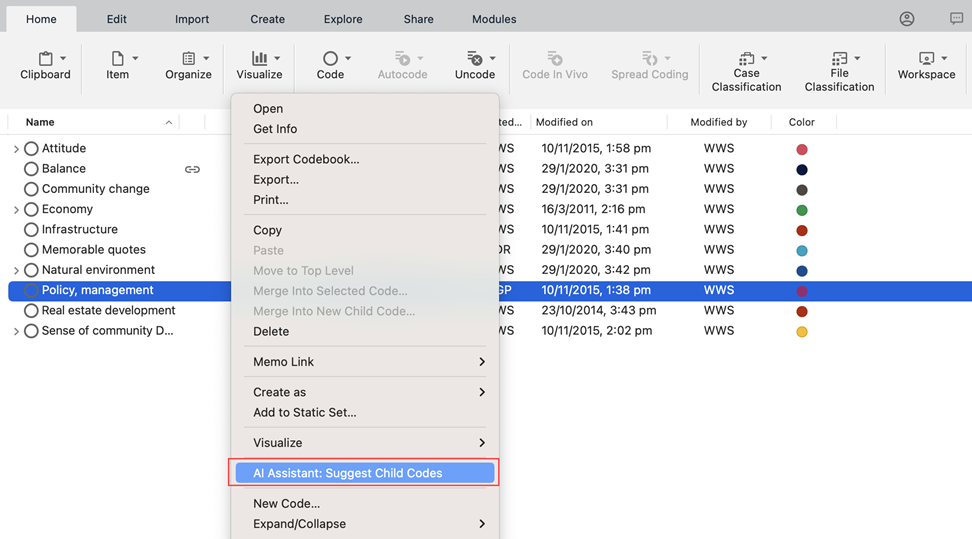Click the code circle icon for Infrastructure
The image size is (972, 539).
31,230
